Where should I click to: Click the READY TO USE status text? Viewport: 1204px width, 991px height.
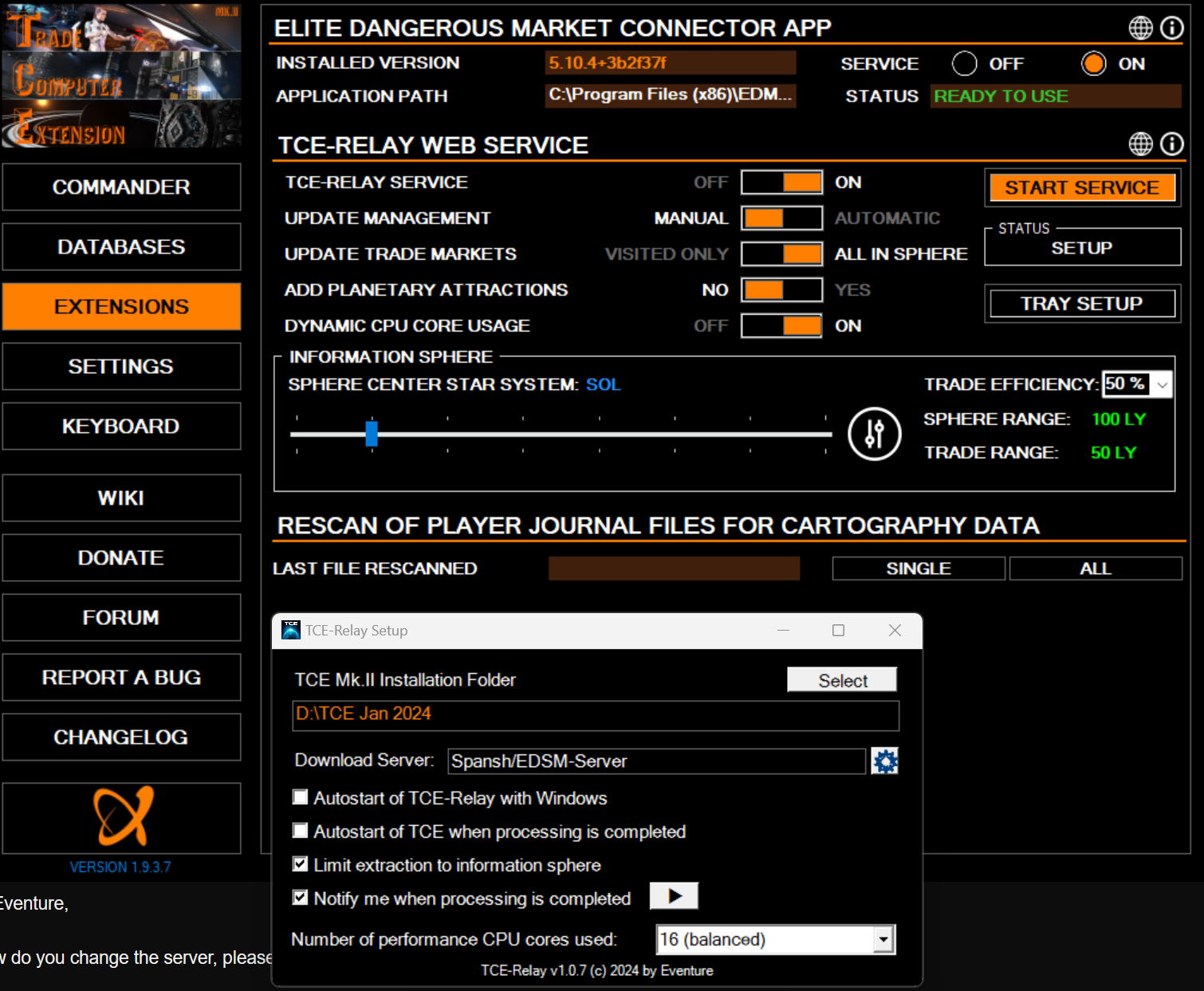[1001, 96]
